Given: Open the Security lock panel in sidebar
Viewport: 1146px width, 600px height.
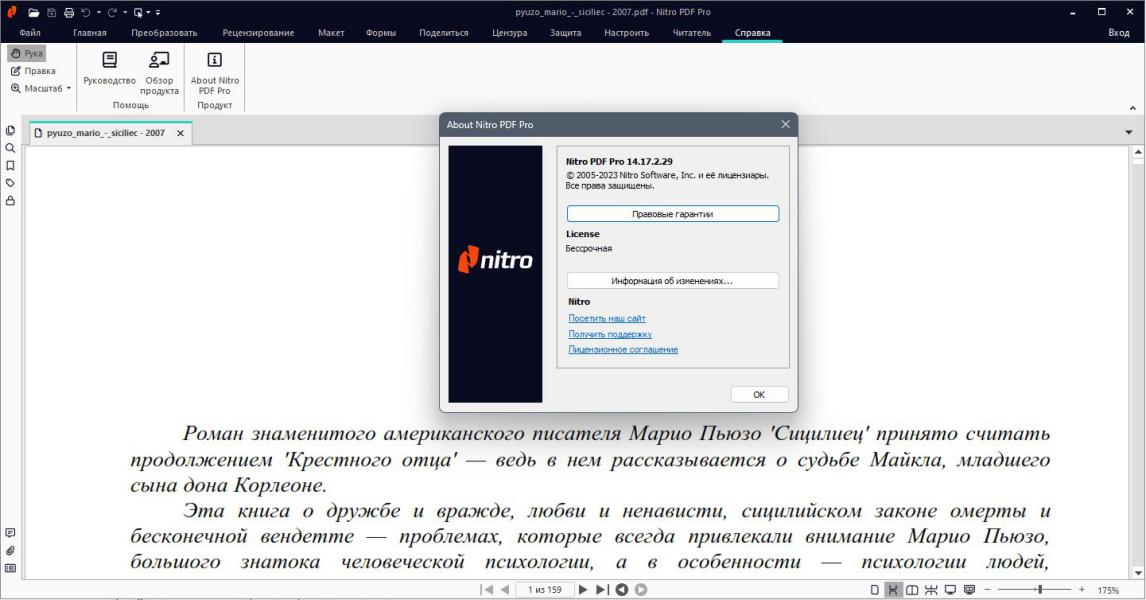Looking at the screenshot, I should [x=10, y=201].
